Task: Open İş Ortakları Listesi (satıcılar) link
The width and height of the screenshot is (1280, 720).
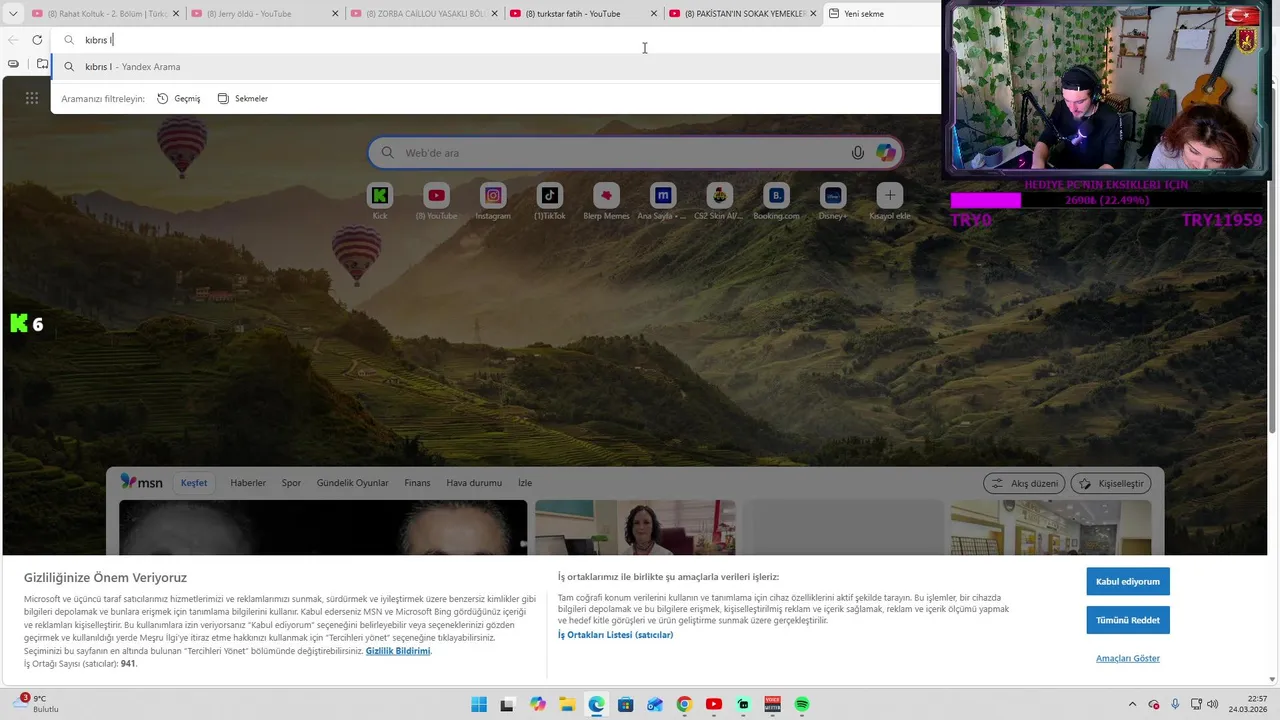Action: click(615, 635)
